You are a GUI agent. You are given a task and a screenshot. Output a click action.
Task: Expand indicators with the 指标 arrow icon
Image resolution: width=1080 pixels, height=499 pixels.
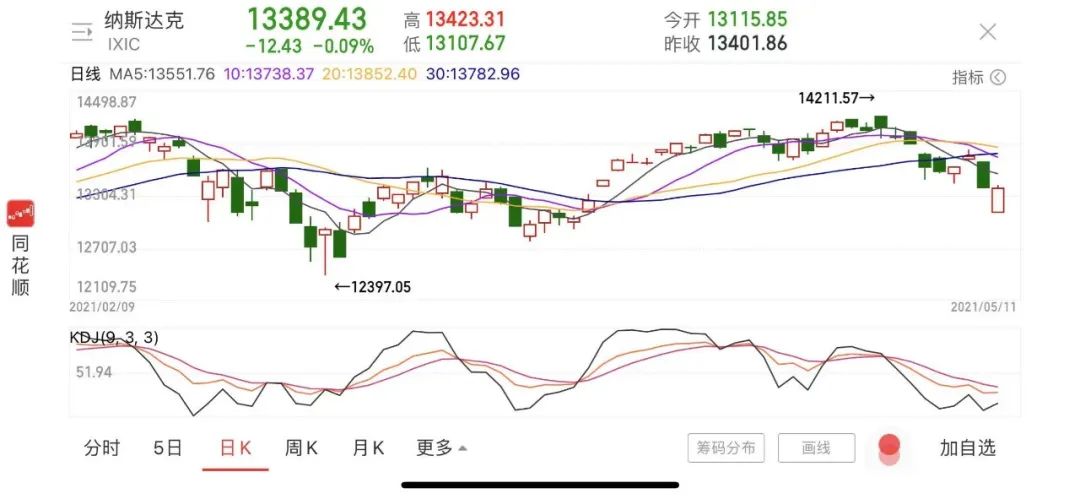[998, 77]
